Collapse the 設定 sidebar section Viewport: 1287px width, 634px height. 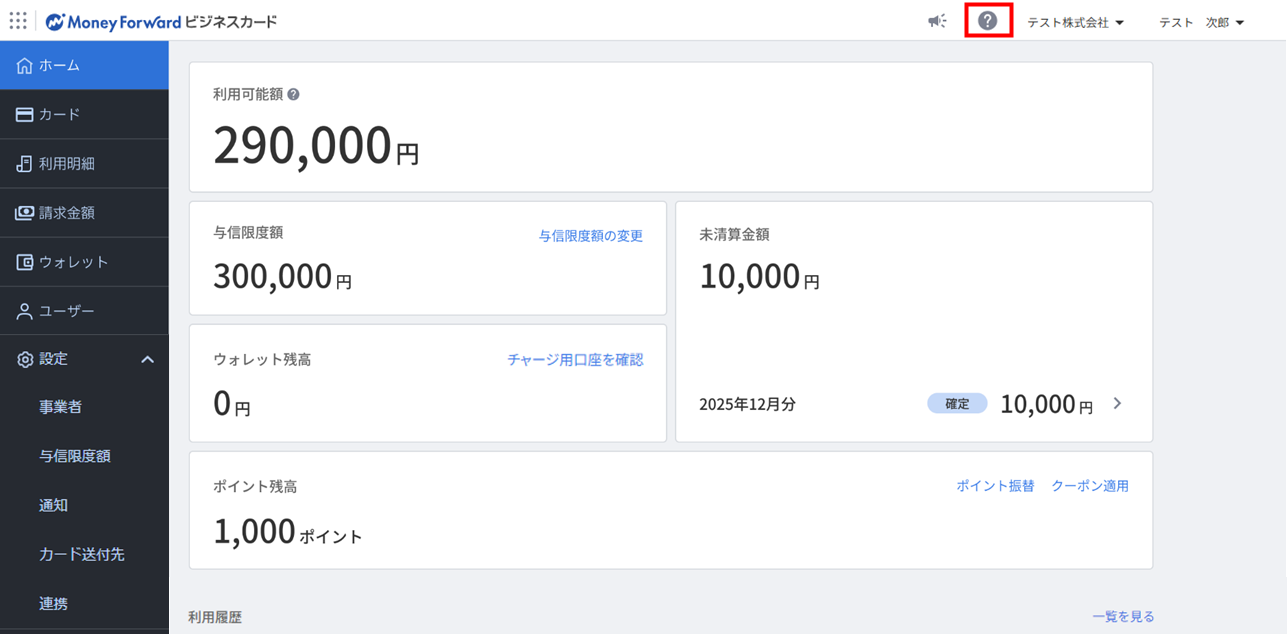click(147, 359)
